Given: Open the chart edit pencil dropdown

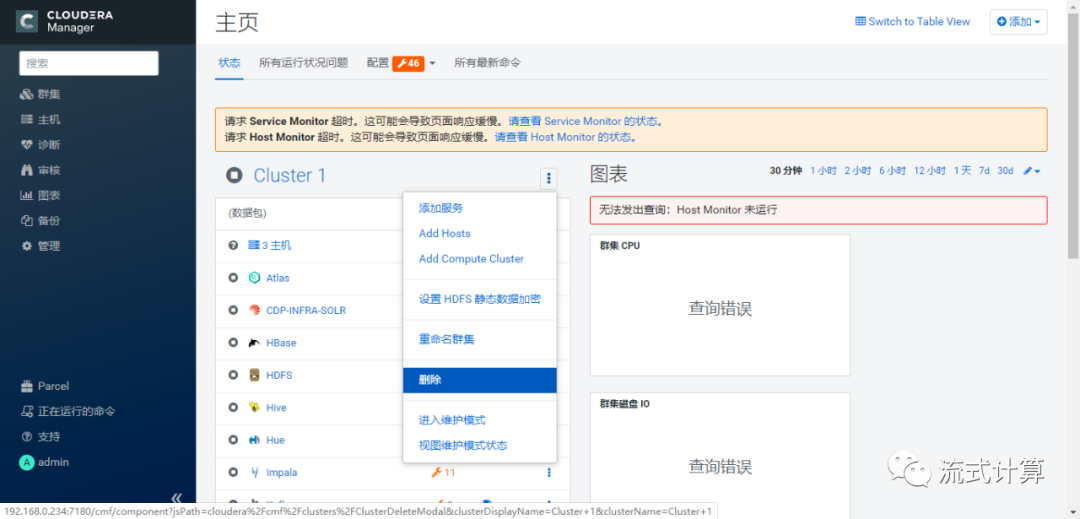Looking at the screenshot, I should [x=1031, y=171].
